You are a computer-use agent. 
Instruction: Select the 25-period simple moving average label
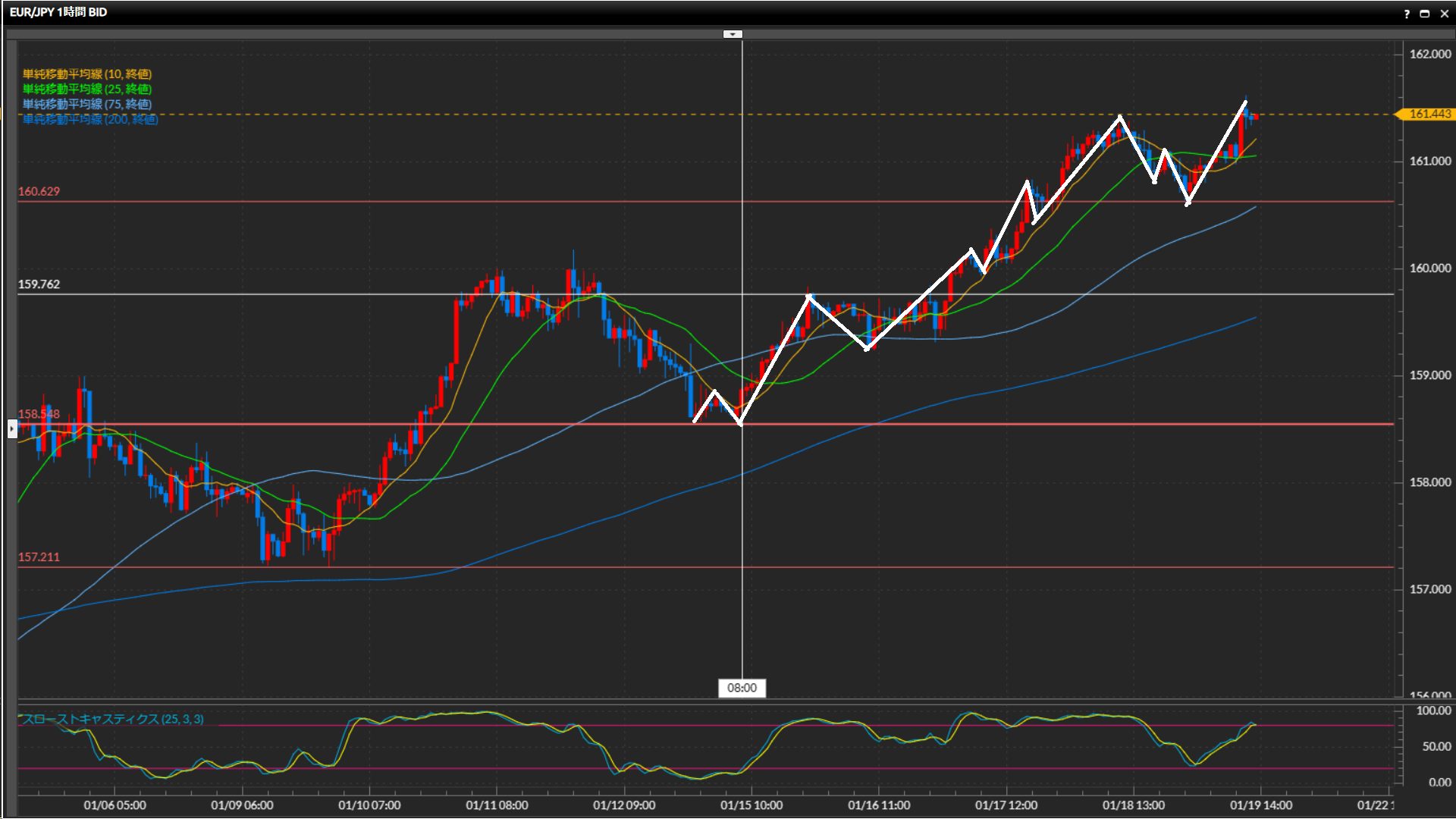(x=87, y=89)
